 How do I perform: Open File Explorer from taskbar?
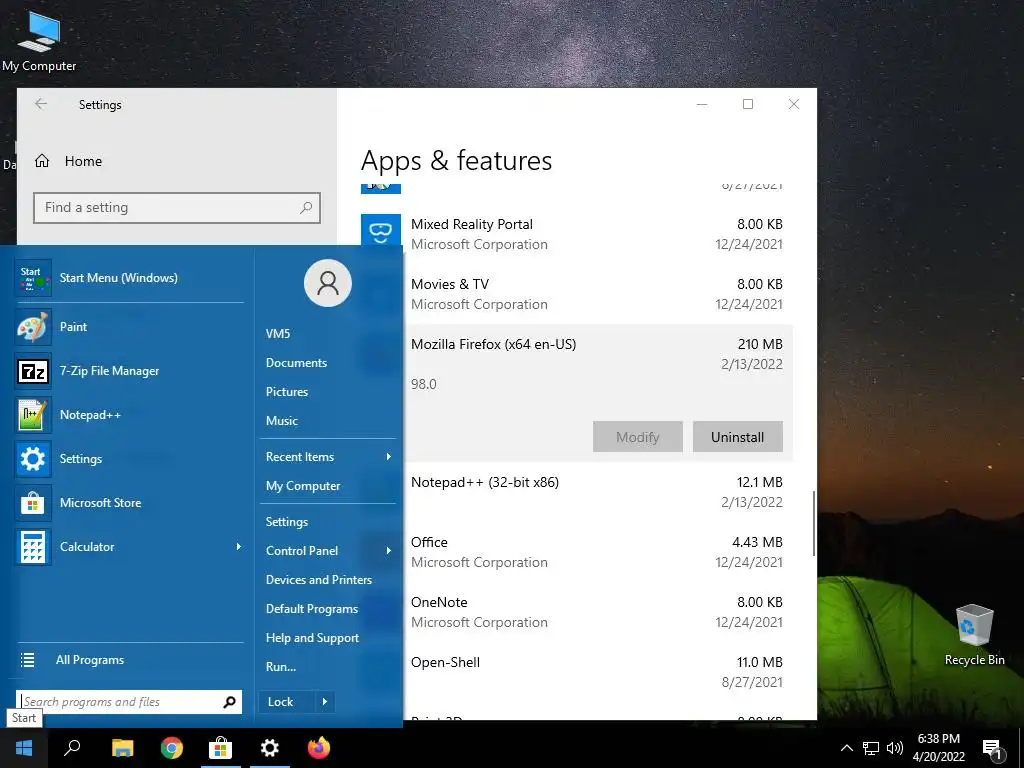click(122, 748)
